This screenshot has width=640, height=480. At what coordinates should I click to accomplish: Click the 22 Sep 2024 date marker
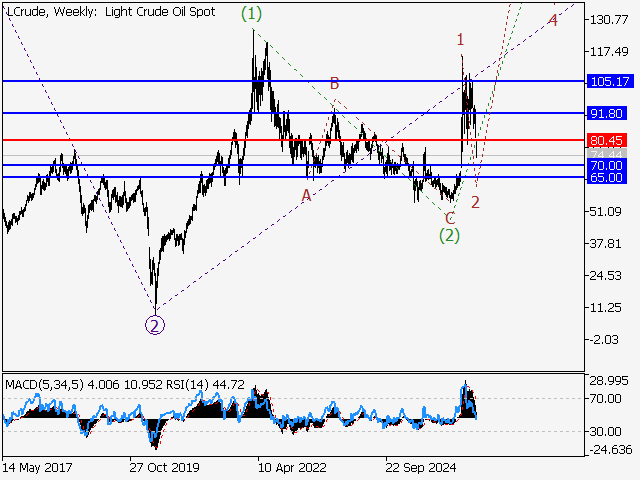(420, 467)
